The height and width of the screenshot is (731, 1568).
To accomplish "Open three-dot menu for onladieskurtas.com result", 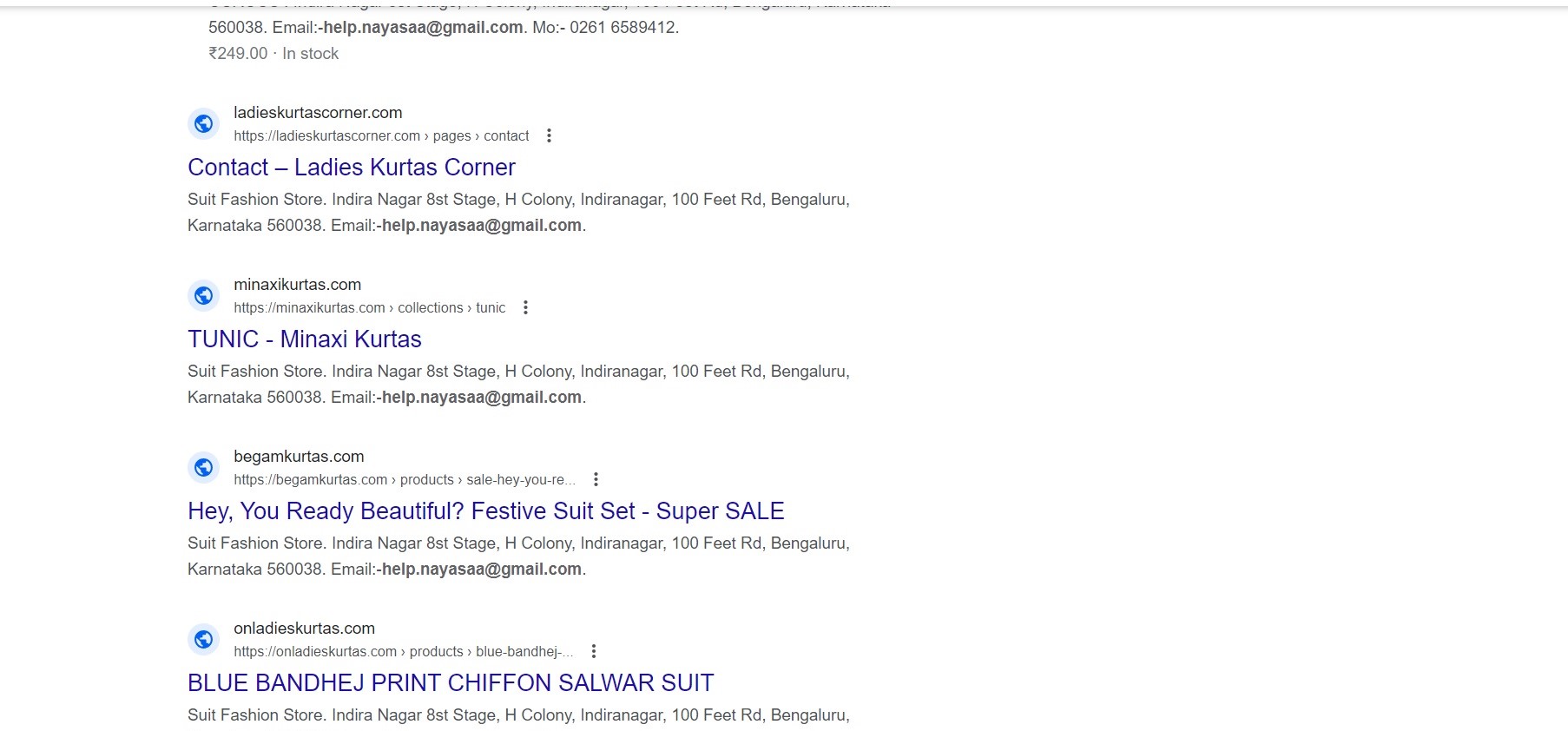I will pyautogui.click(x=594, y=651).
